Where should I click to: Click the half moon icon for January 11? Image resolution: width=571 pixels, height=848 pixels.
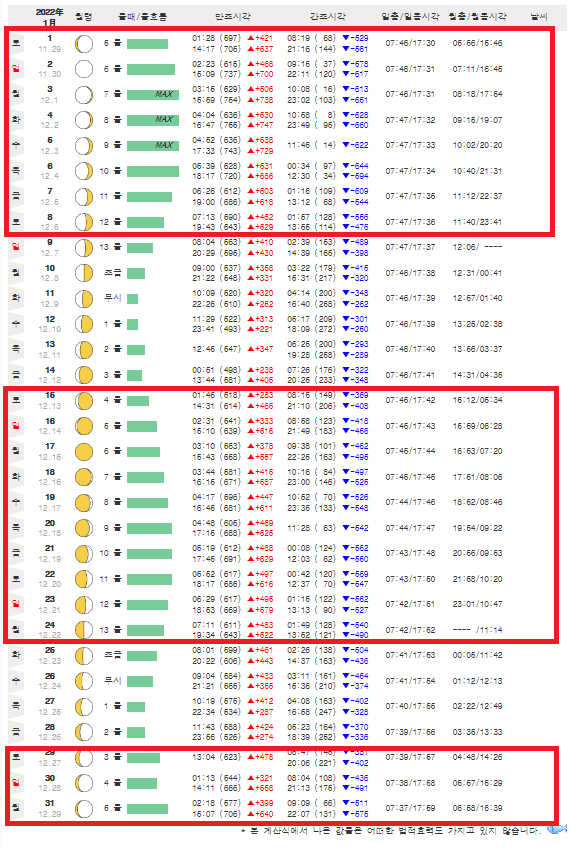[x=84, y=299]
